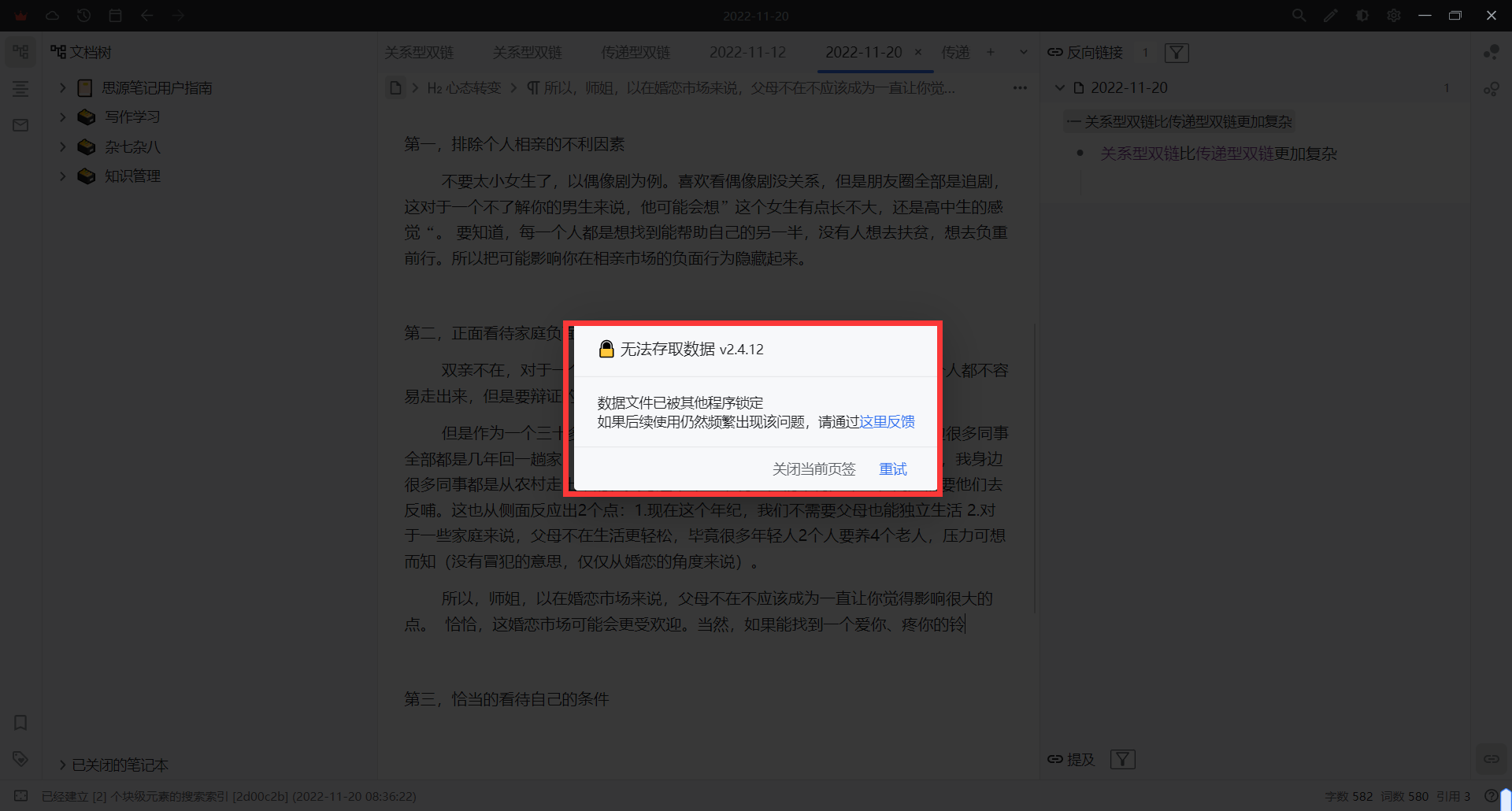Collapse the 2022-11-20 backlink group
The height and width of the screenshot is (811, 1512).
[x=1060, y=87]
